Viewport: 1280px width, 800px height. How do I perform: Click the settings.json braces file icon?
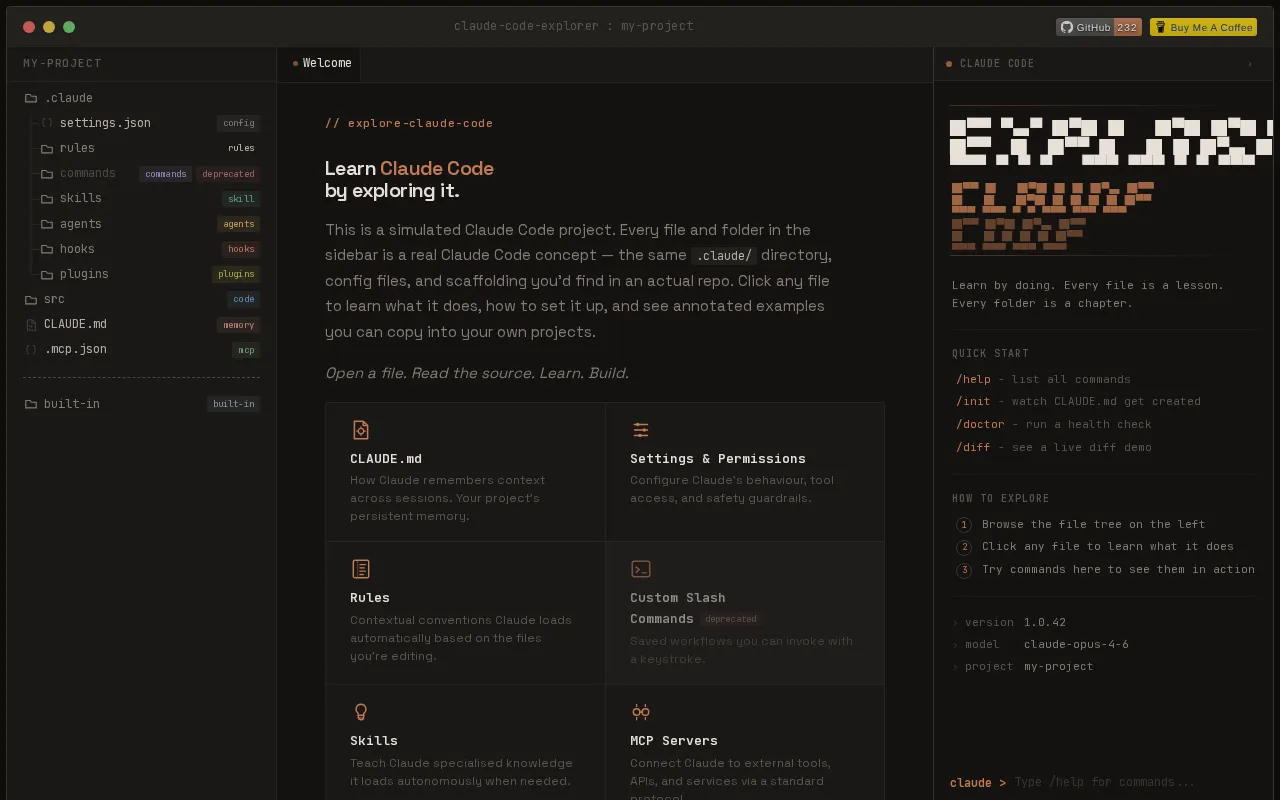point(47,123)
